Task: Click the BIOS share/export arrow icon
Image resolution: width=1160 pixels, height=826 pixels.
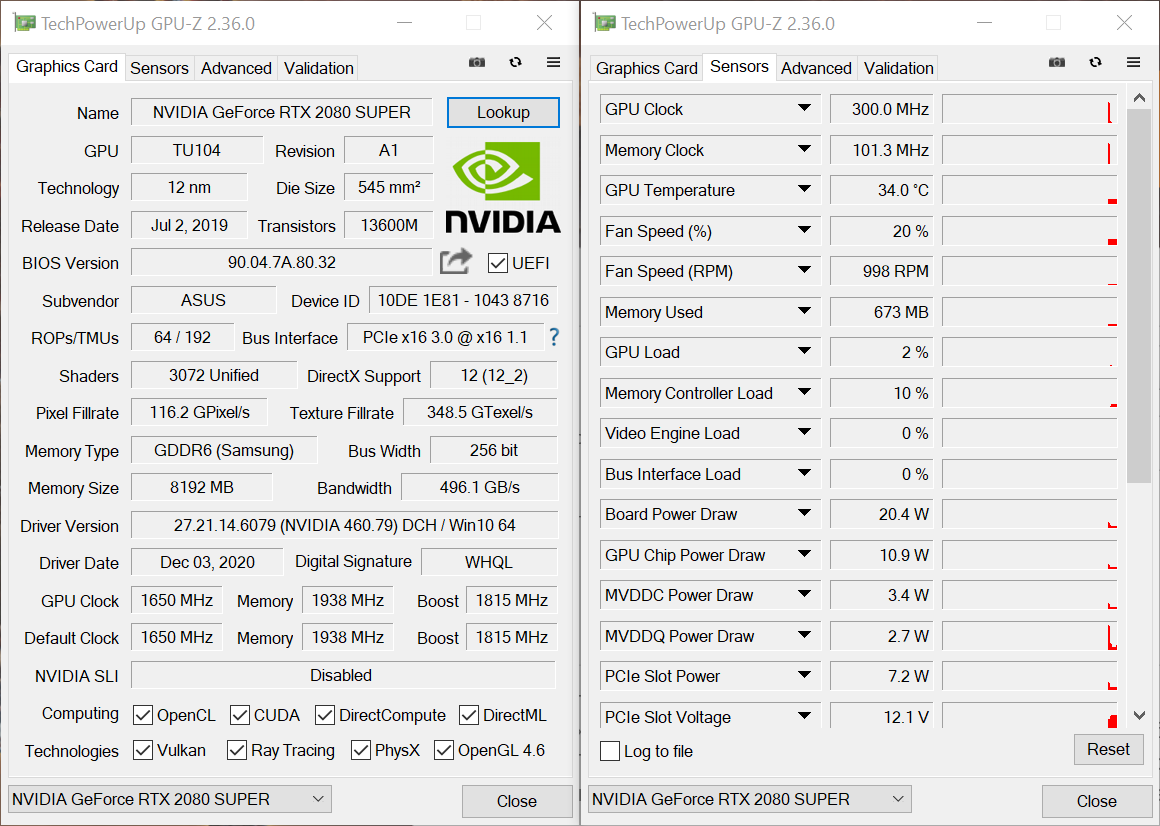Action: click(x=456, y=262)
